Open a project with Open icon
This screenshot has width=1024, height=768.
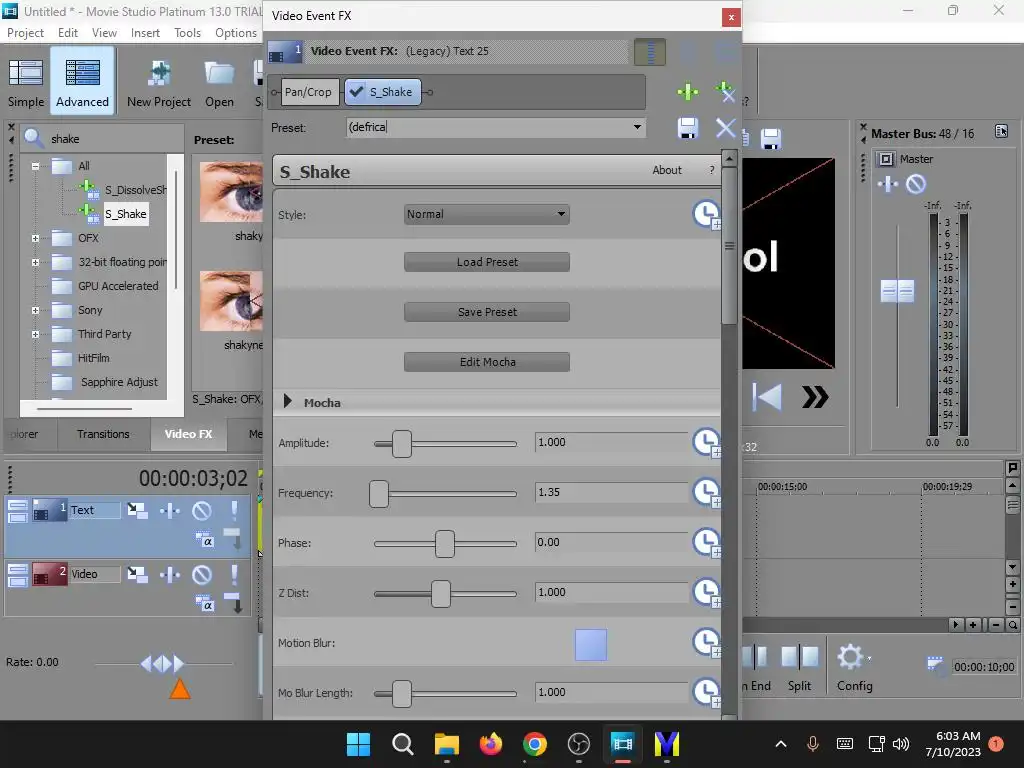coord(219,83)
